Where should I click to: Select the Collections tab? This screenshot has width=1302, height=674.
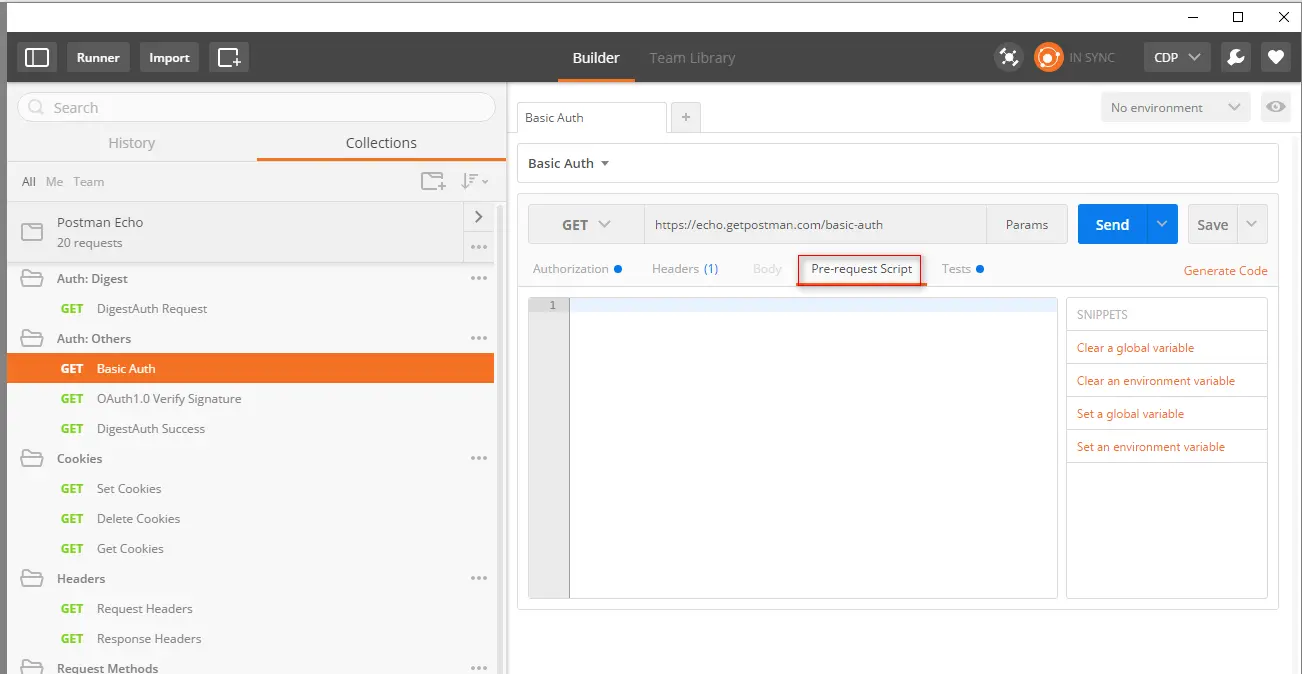click(381, 143)
